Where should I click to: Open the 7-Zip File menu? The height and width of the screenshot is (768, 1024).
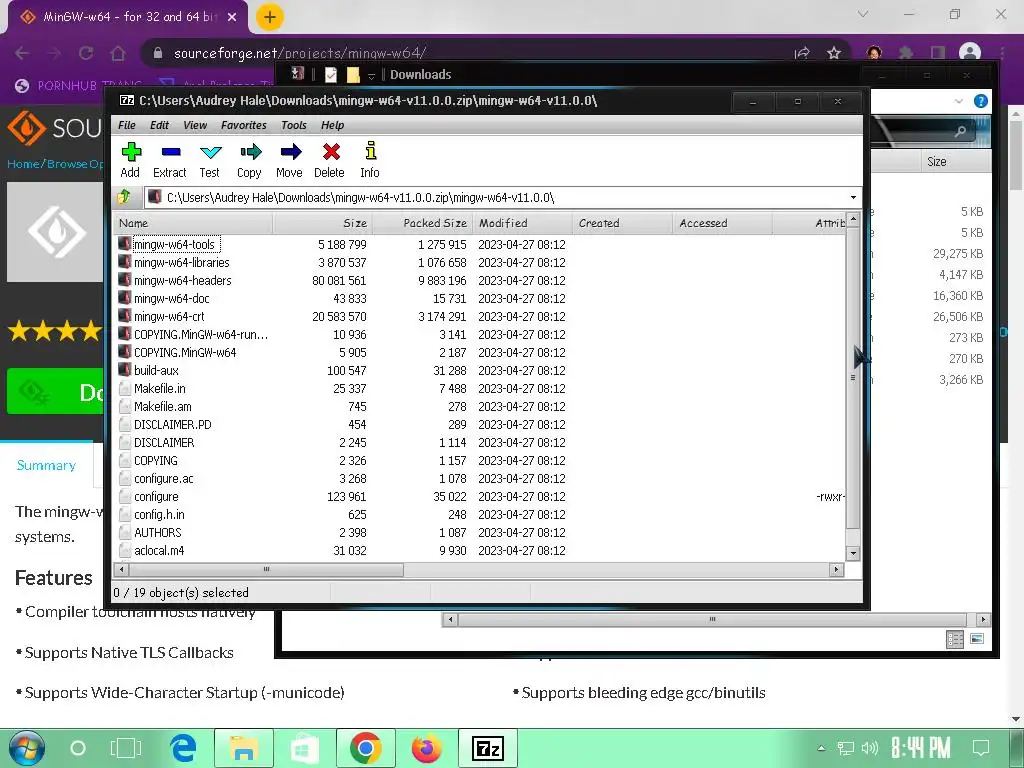pos(127,125)
